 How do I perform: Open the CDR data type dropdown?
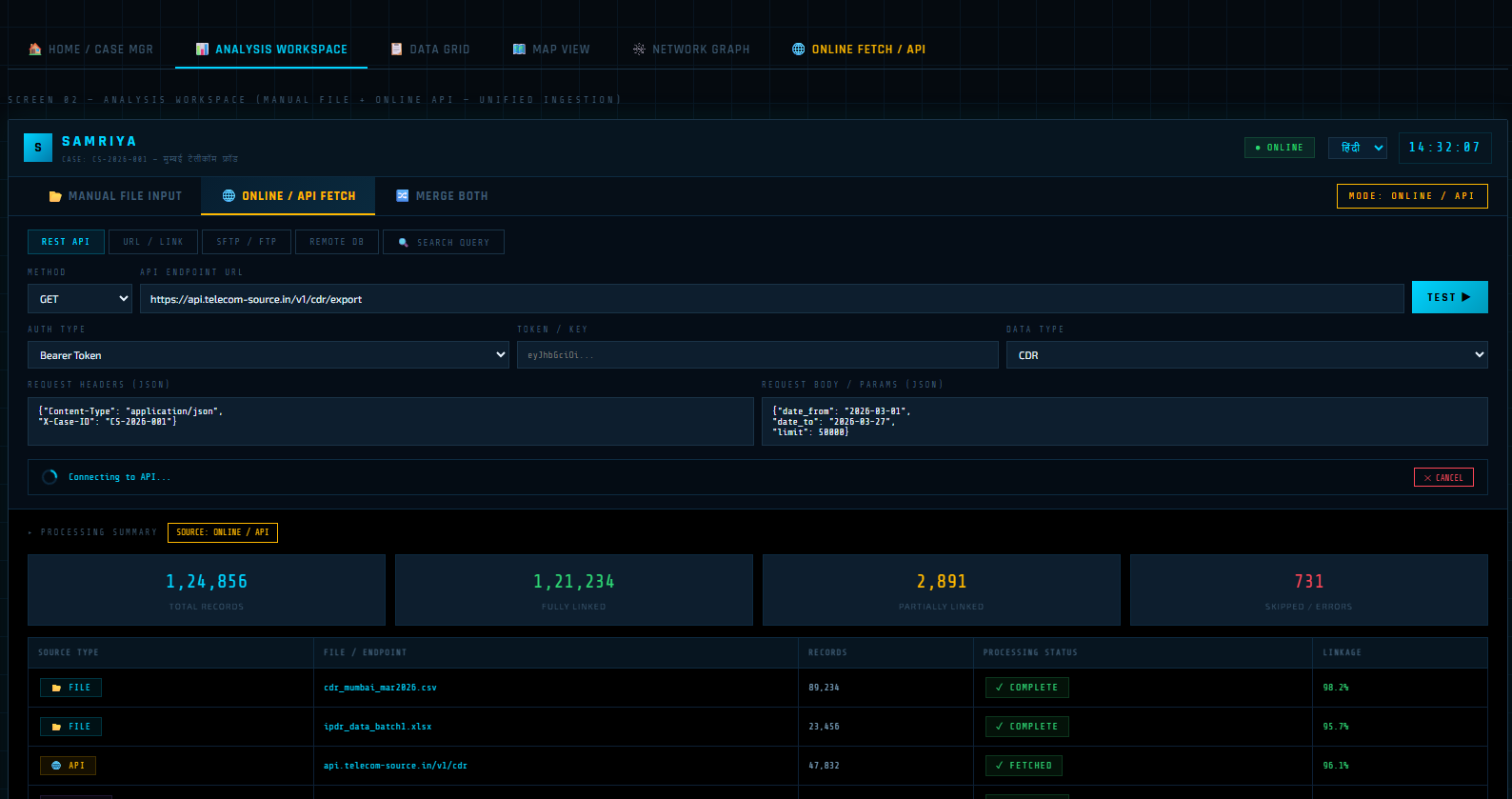pyautogui.click(x=1246, y=355)
